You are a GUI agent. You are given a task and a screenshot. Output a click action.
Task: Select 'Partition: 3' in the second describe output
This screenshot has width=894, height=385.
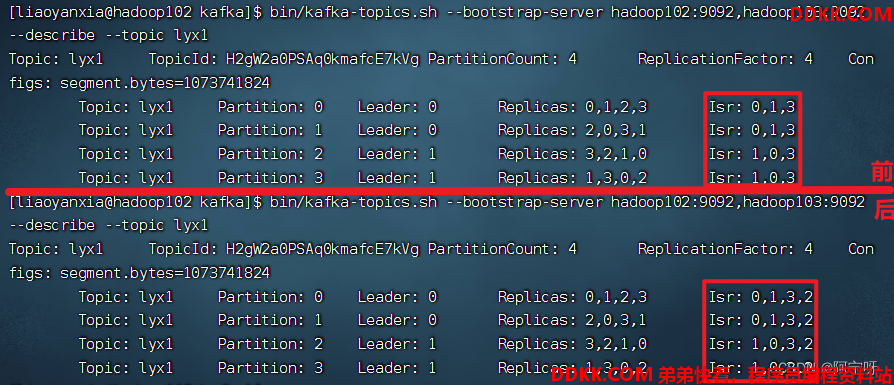pyautogui.click(x=271, y=367)
